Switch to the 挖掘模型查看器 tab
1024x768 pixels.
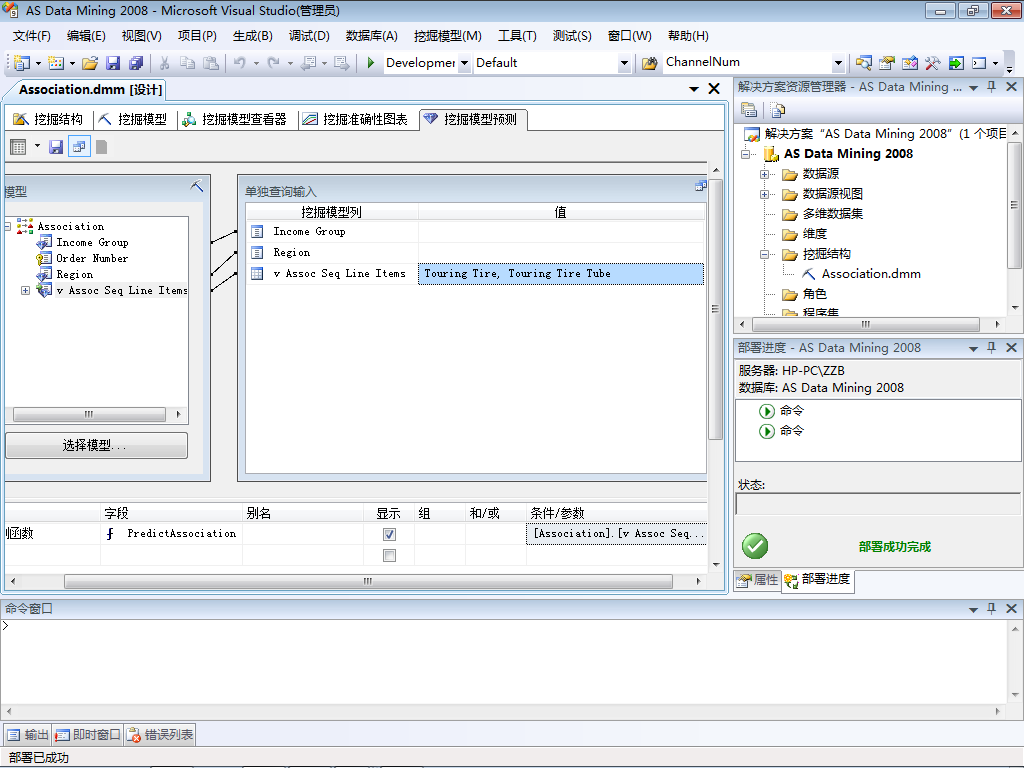pos(234,119)
